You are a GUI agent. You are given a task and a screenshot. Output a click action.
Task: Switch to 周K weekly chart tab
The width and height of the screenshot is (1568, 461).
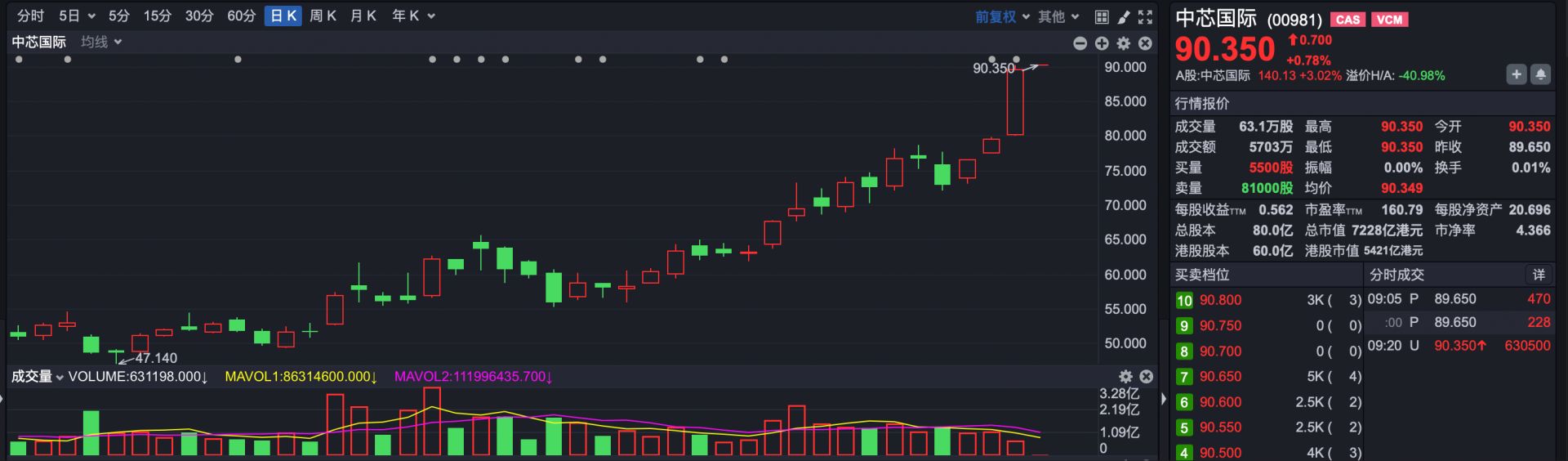tap(323, 16)
